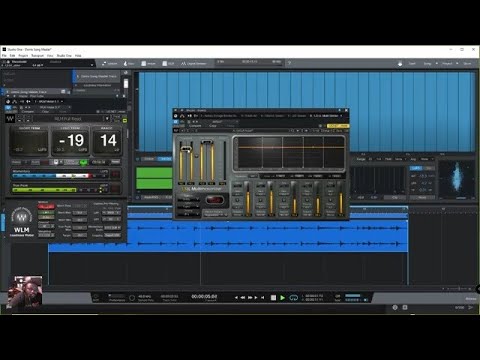Open the Project menu
This screenshot has width=480, height=360.
(x=23, y=56)
